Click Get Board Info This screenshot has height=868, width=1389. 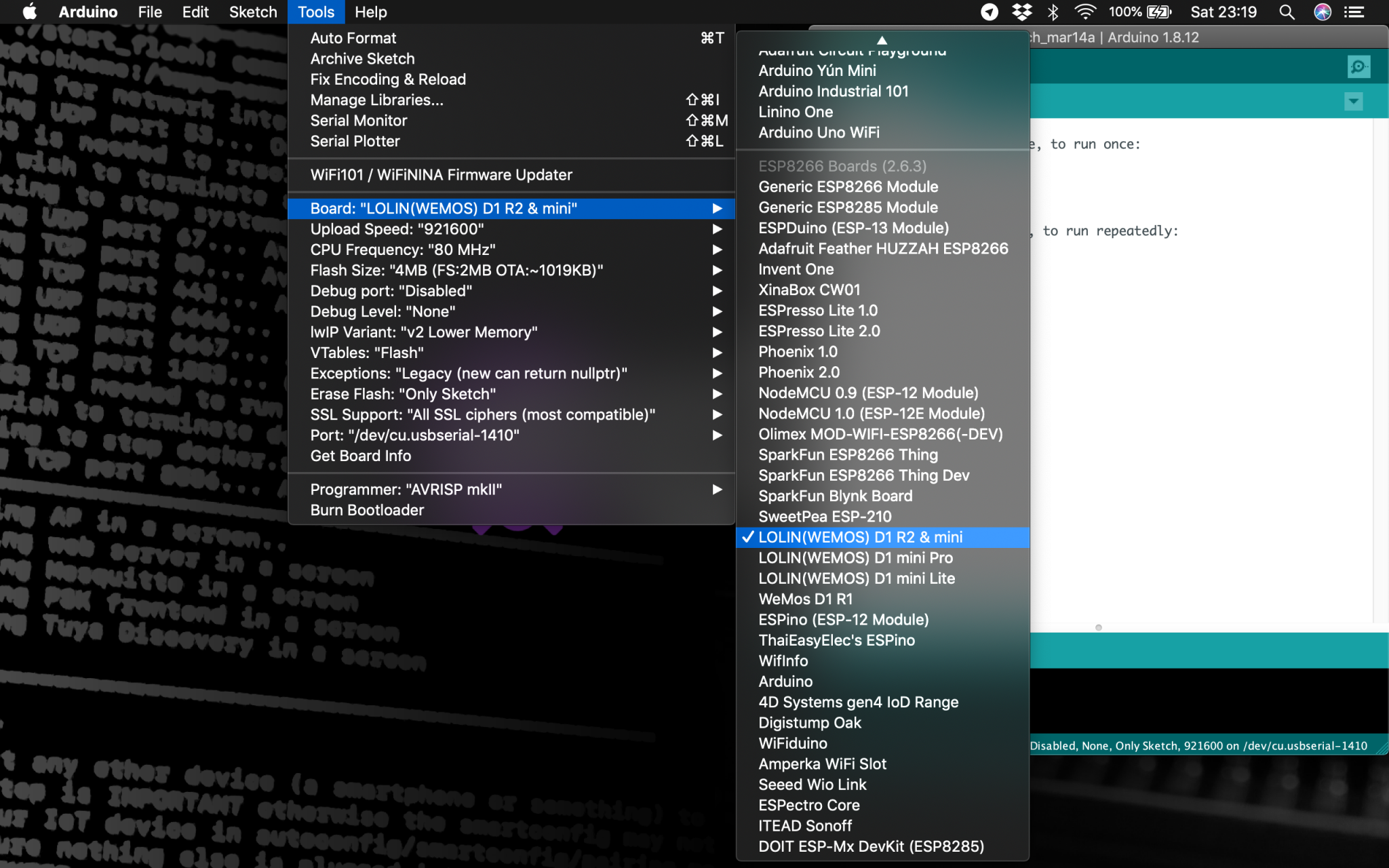click(360, 456)
